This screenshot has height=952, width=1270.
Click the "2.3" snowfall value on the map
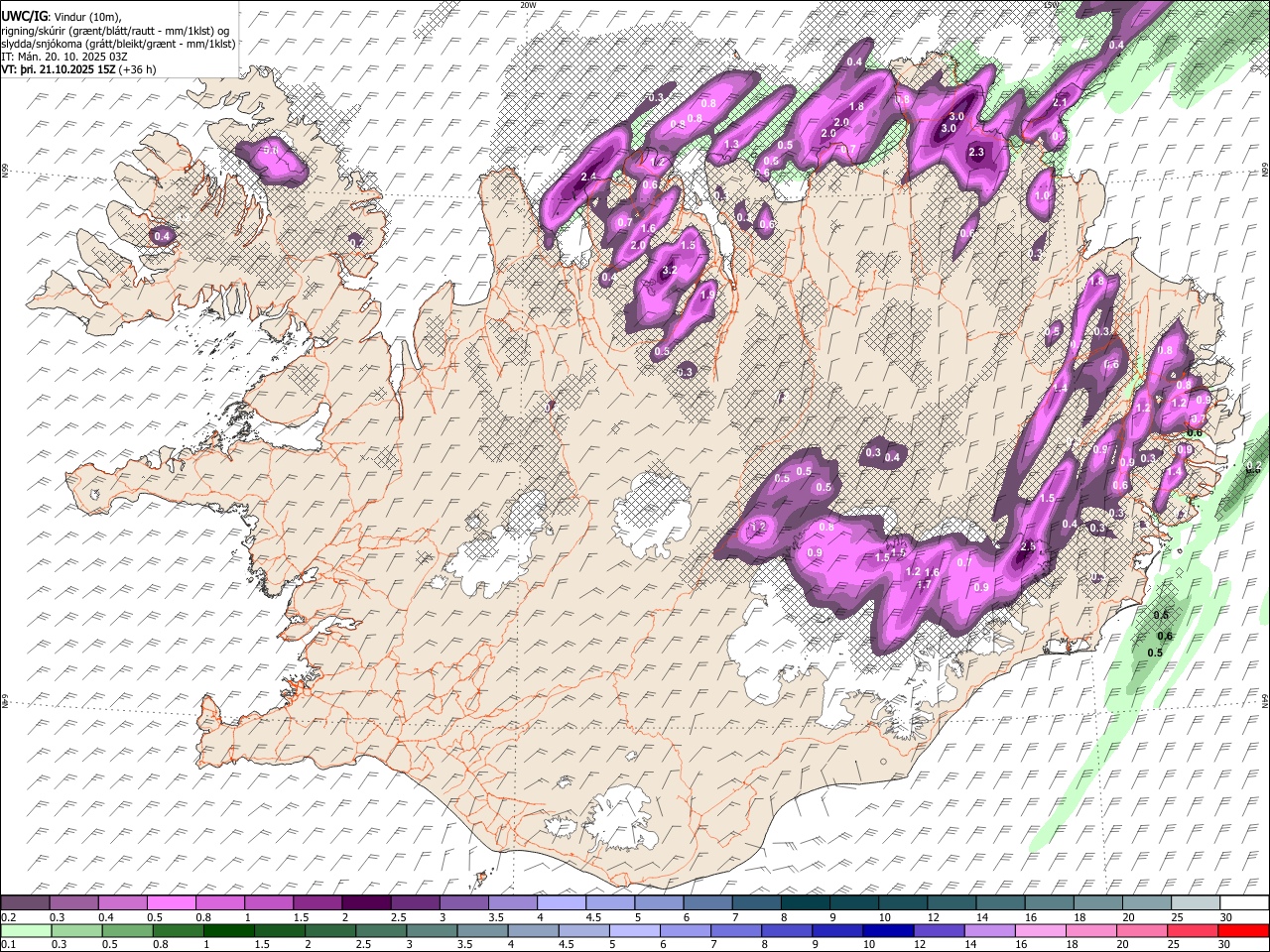click(976, 152)
